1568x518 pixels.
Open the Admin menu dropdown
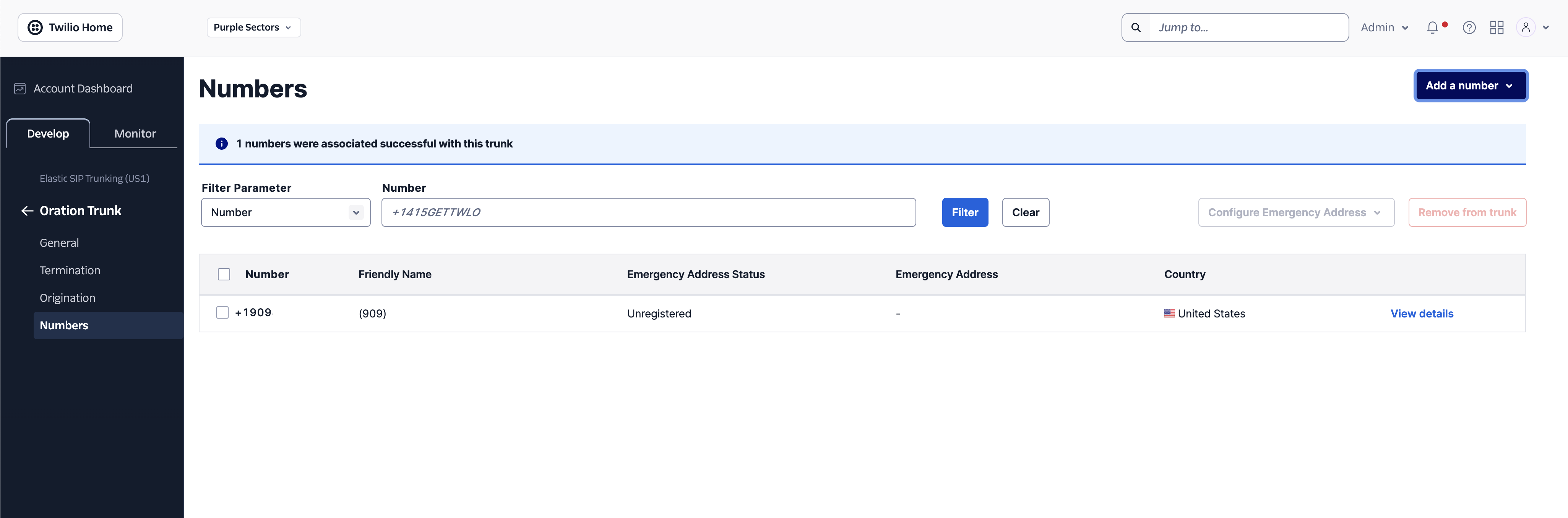tap(1384, 28)
